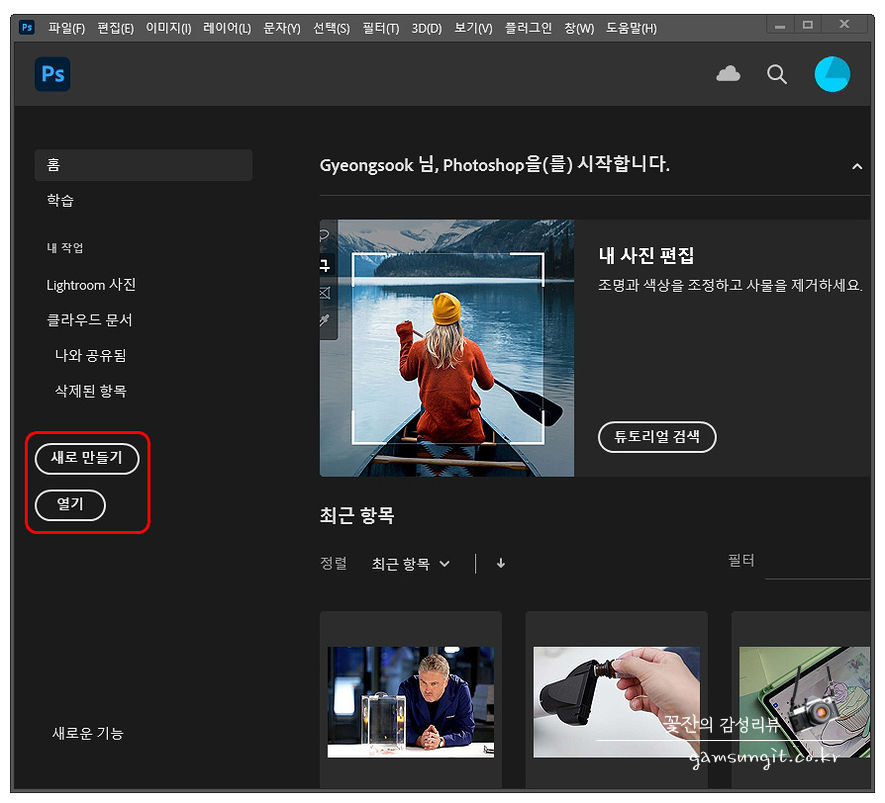Open the 문자(Y) menu

click(282, 28)
